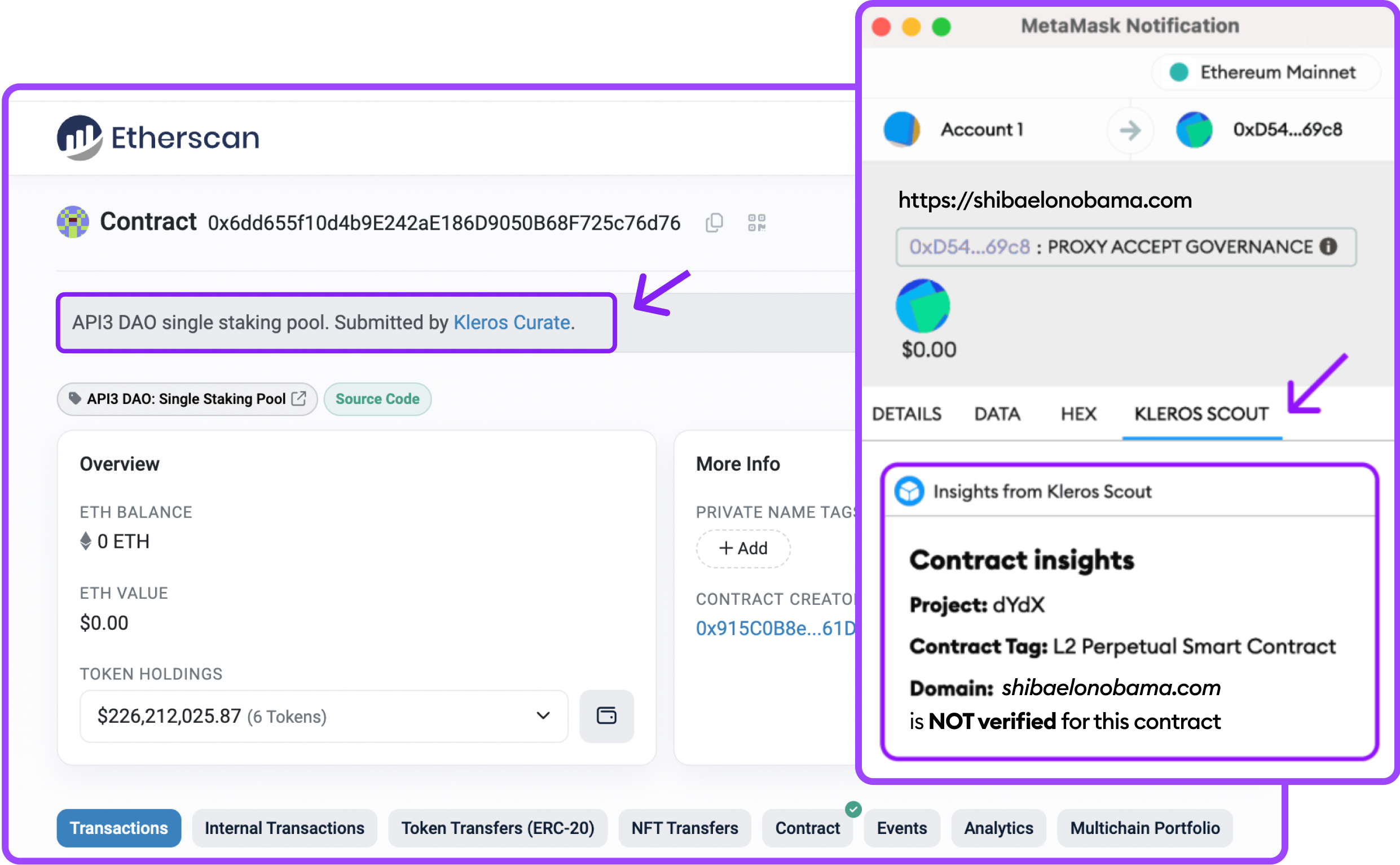Image resolution: width=1400 pixels, height=865 pixels.
Task: Add a private name tag
Action: [x=743, y=548]
